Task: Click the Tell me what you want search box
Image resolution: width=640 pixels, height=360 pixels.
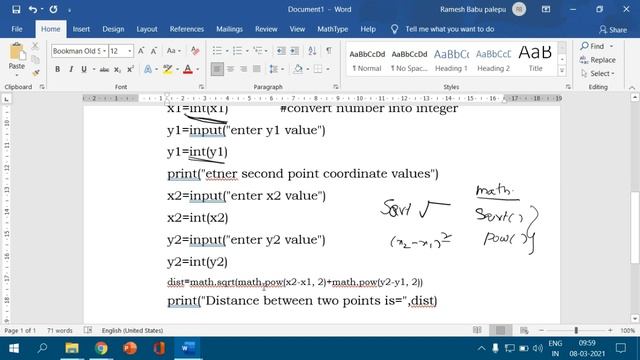Action: tap(449, 29)
